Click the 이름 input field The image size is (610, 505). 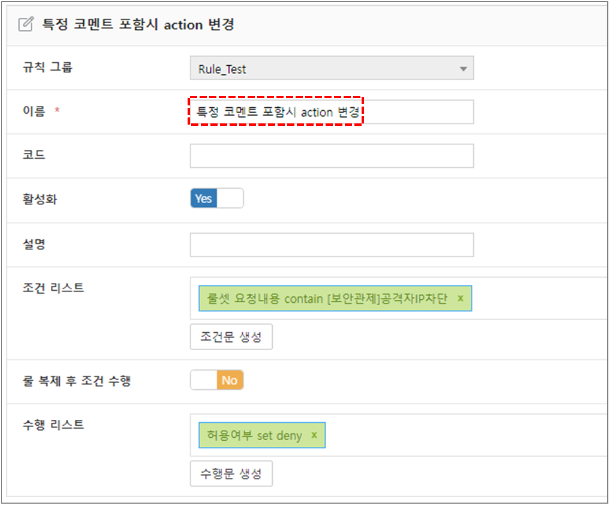click(x=332, y=112)
